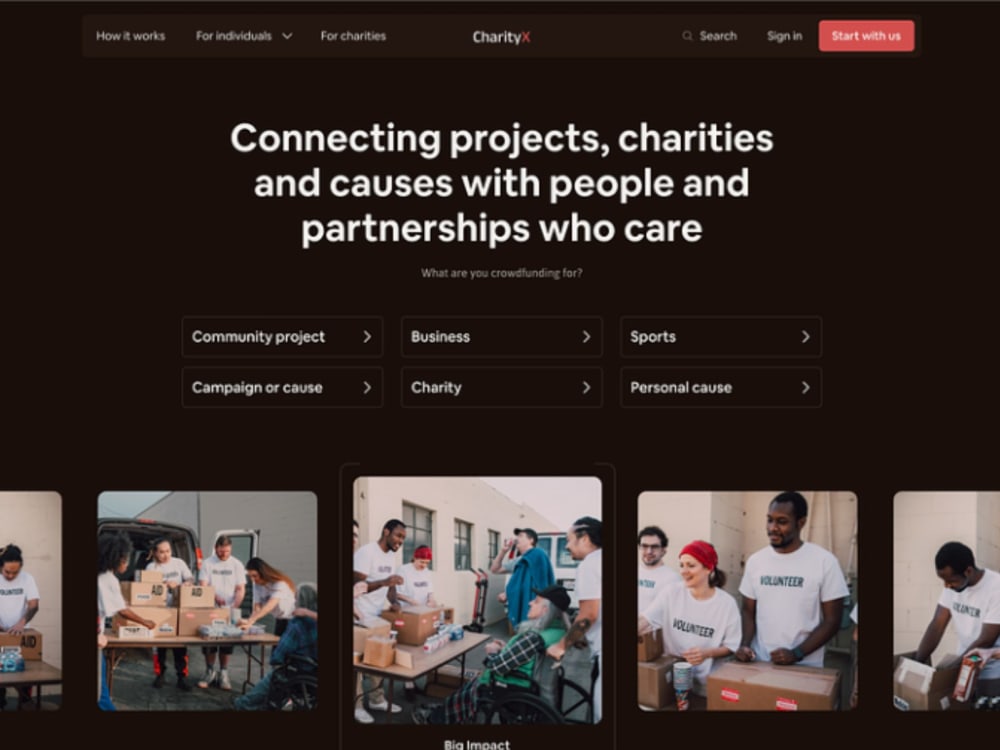1000x750 pixels.
Task: Click the Business category chevron
Action: [x=587, y=337]
